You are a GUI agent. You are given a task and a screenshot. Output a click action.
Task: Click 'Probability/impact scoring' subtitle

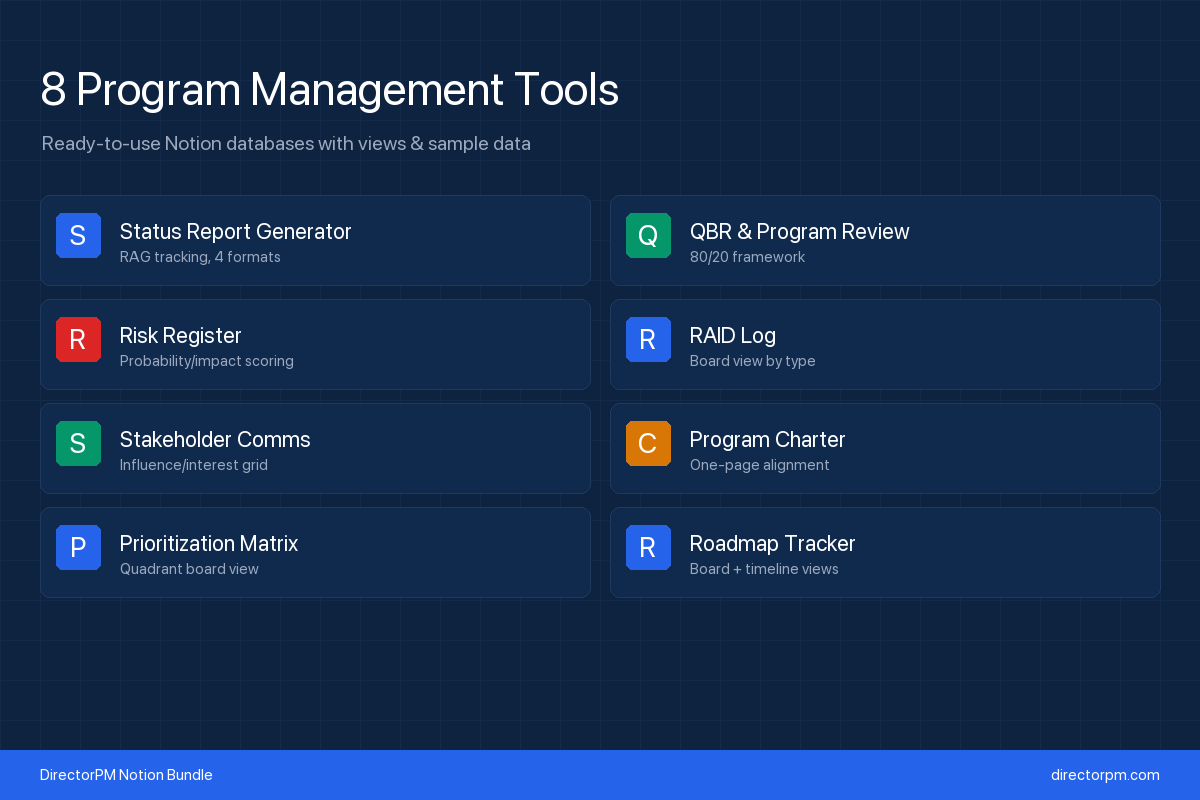(x=207, y=361)
